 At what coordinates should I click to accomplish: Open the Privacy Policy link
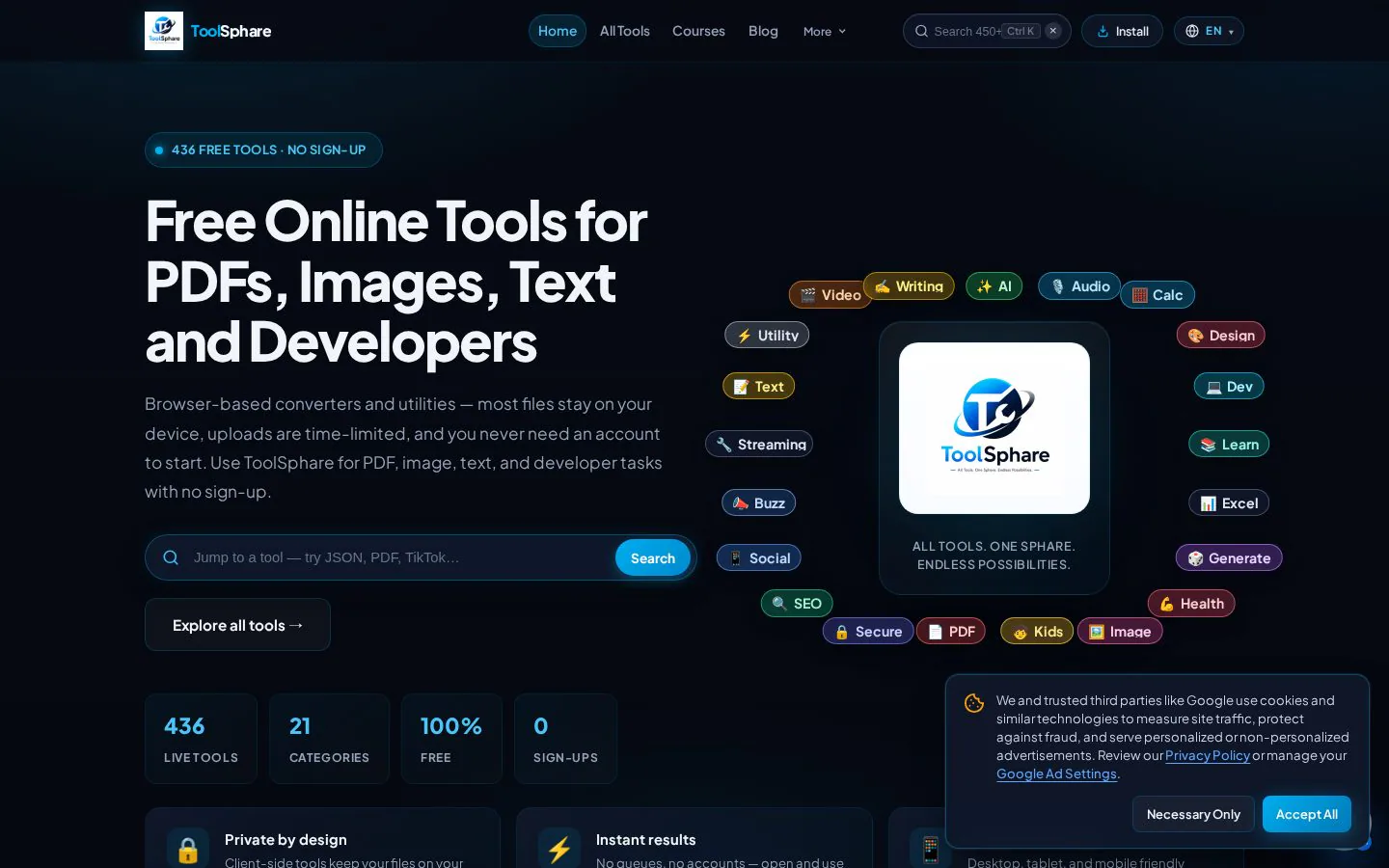(x=1208, y=755)
